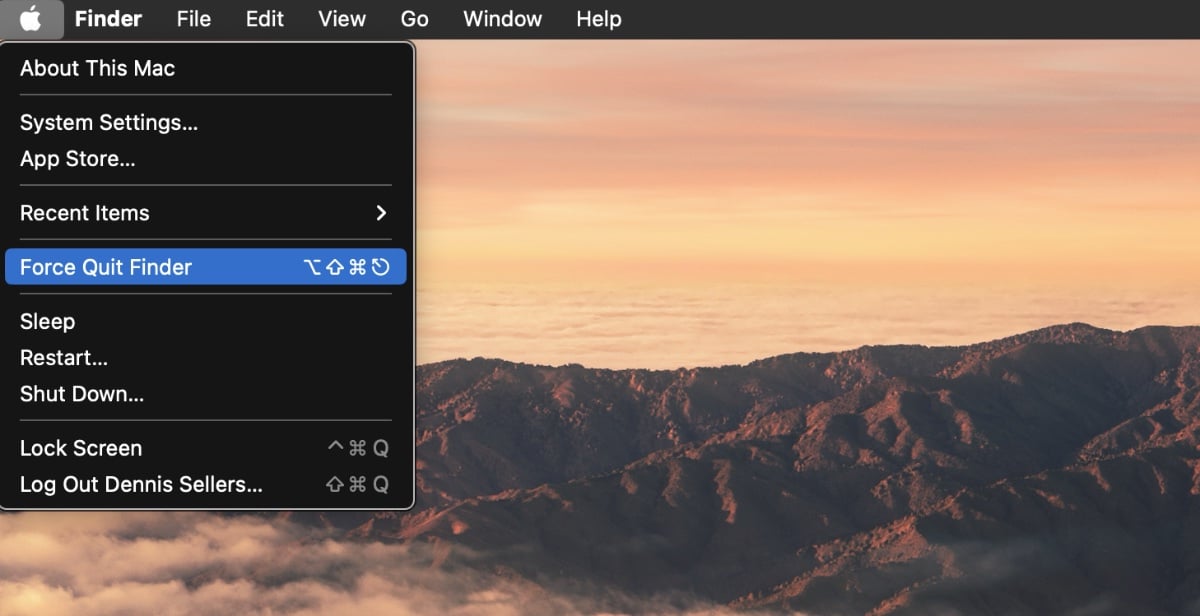Viewport: 1200px width, 616px height.
Task: Launch App Store from the Apple menu
Action: coord(77,159)
